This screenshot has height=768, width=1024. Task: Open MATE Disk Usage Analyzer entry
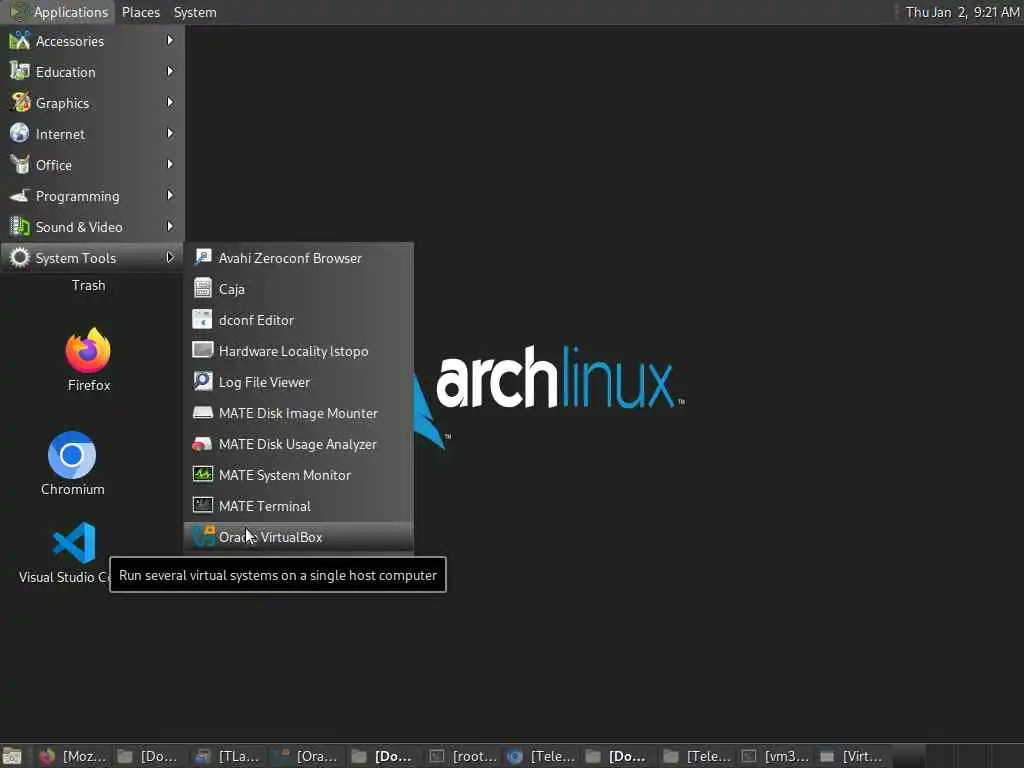point(298,444)
